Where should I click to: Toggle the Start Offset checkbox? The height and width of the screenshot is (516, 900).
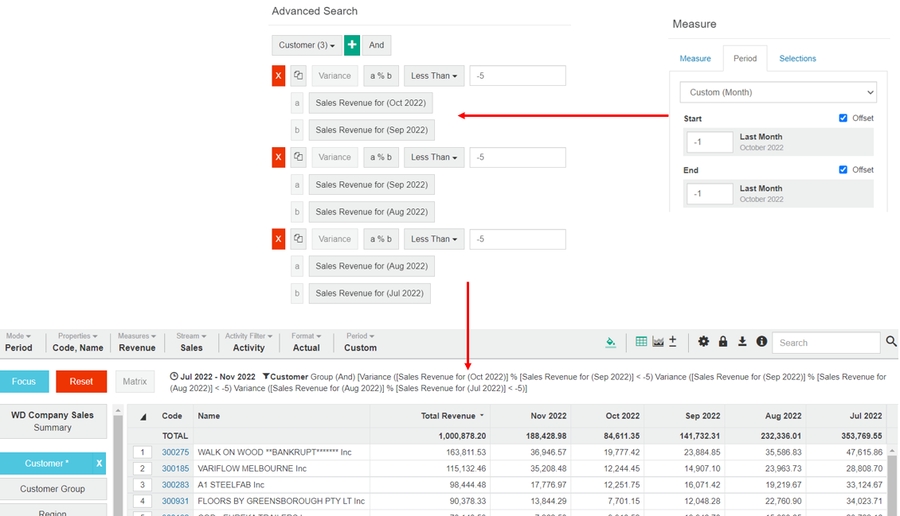tap(845, 118)
